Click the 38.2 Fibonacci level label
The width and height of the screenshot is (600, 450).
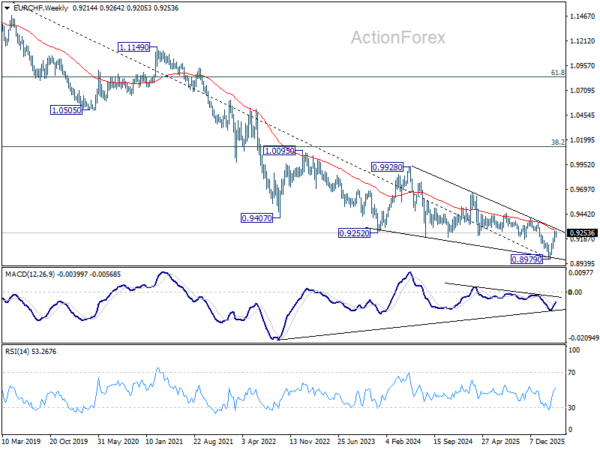pos(558,142)
